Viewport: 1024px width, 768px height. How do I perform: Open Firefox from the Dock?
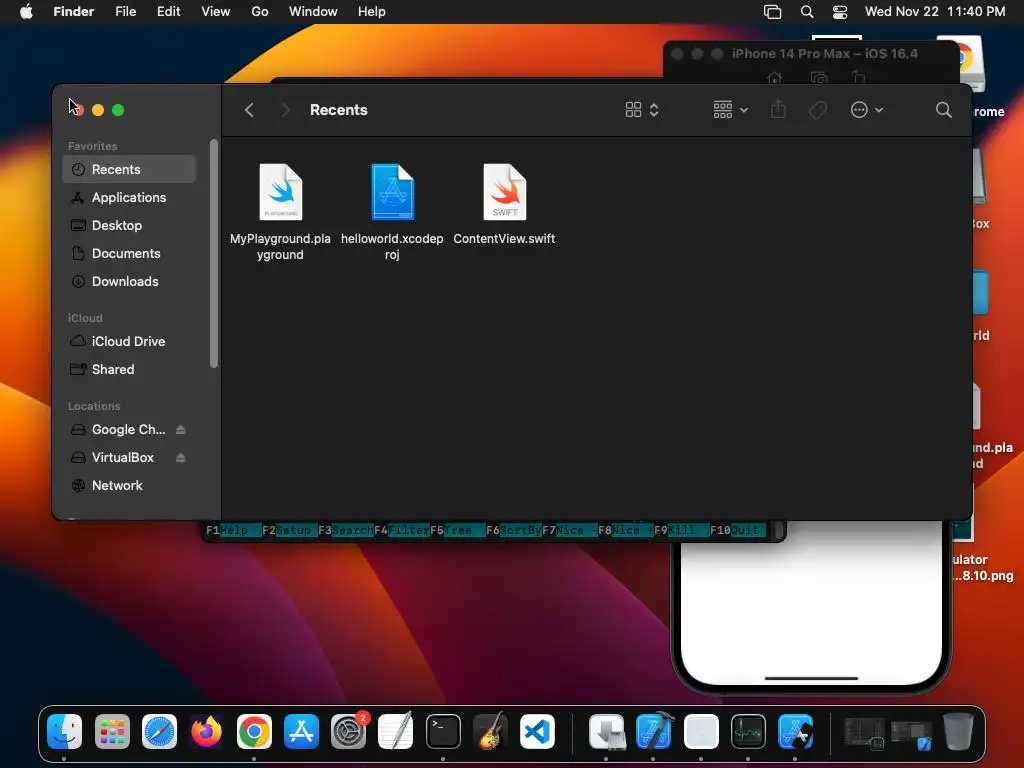pyautogui.click(x=206, y=731)
